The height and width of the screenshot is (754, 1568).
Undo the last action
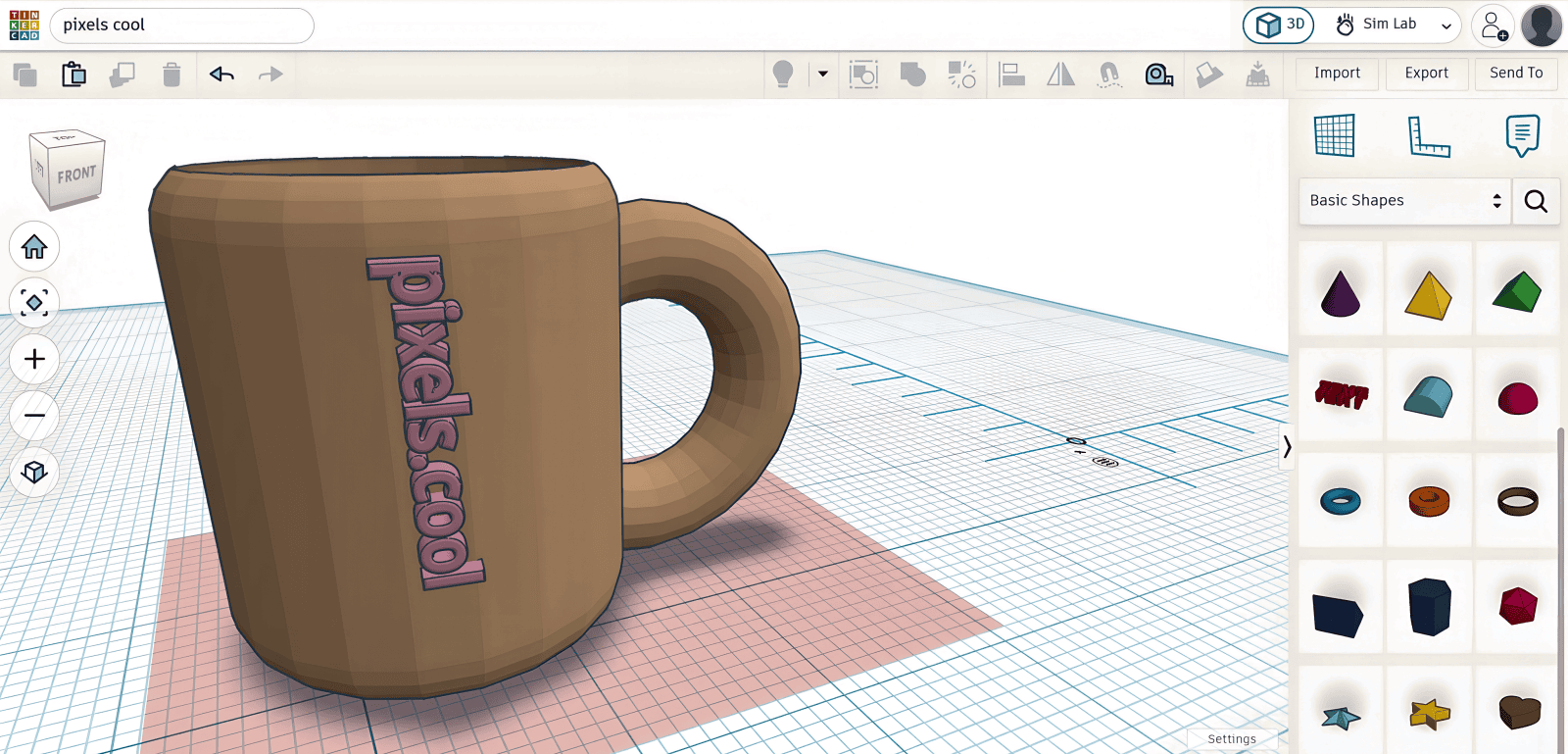click(221, 75)
